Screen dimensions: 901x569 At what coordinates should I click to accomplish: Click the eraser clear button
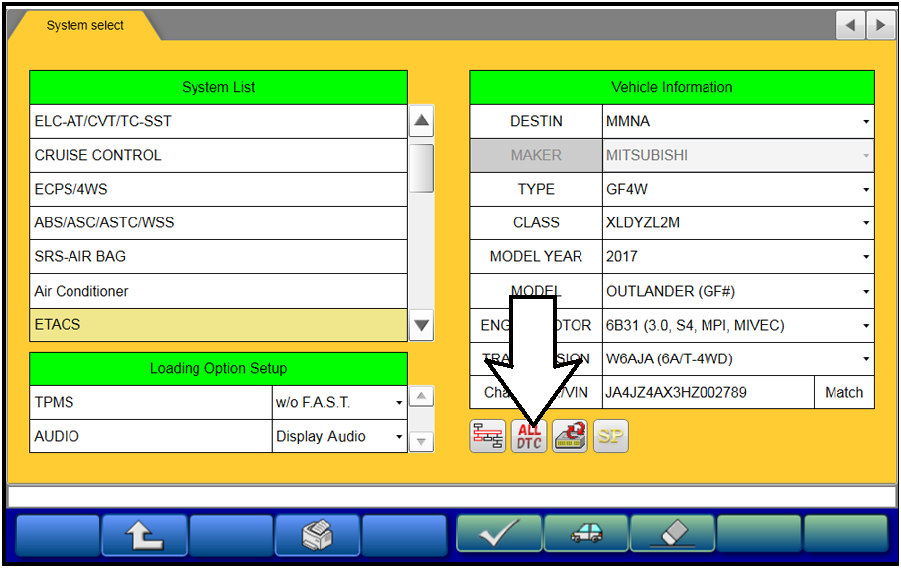pyautogui.click(x=672, y=535)
